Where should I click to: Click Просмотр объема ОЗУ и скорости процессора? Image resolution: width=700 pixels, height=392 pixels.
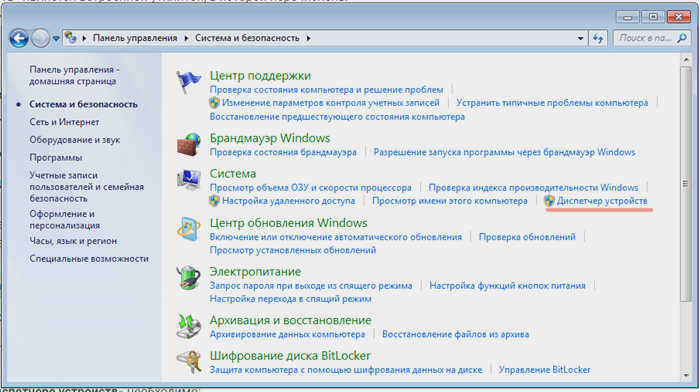click(311, 188)
